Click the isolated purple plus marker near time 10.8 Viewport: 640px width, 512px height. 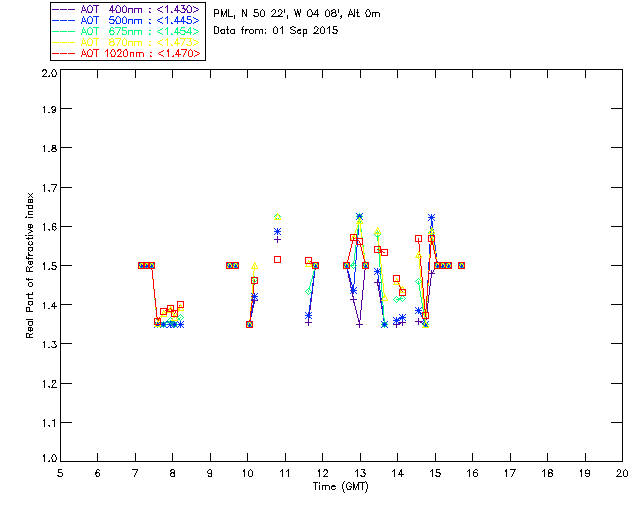pyautogui.click(x=278, y=240)
